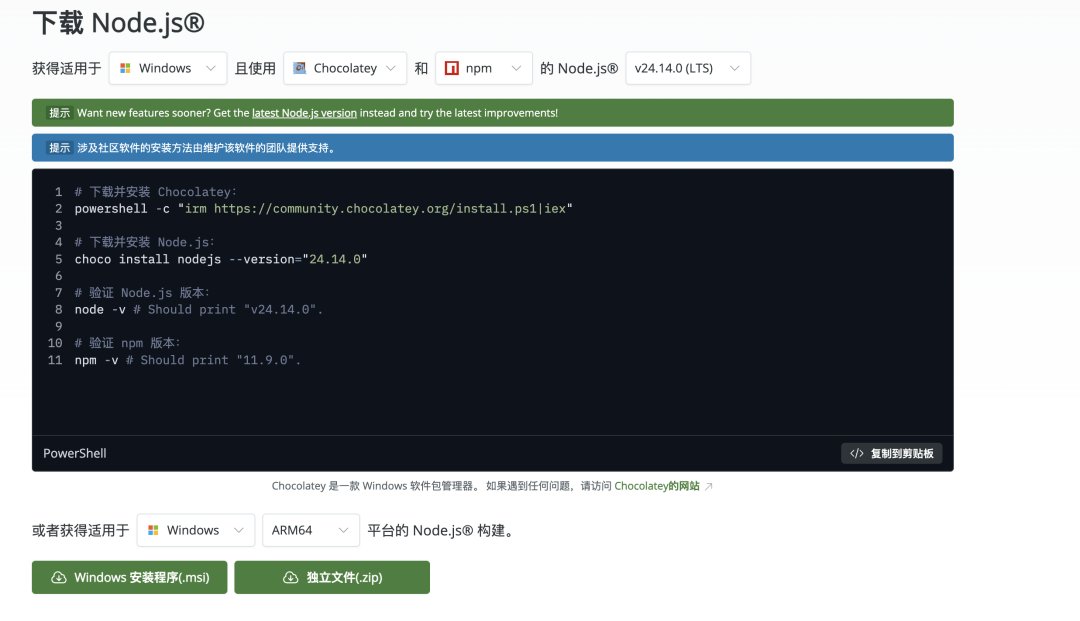Click the red npm logo icon
The image size is (1080, 621).
(x=452, y=69)
